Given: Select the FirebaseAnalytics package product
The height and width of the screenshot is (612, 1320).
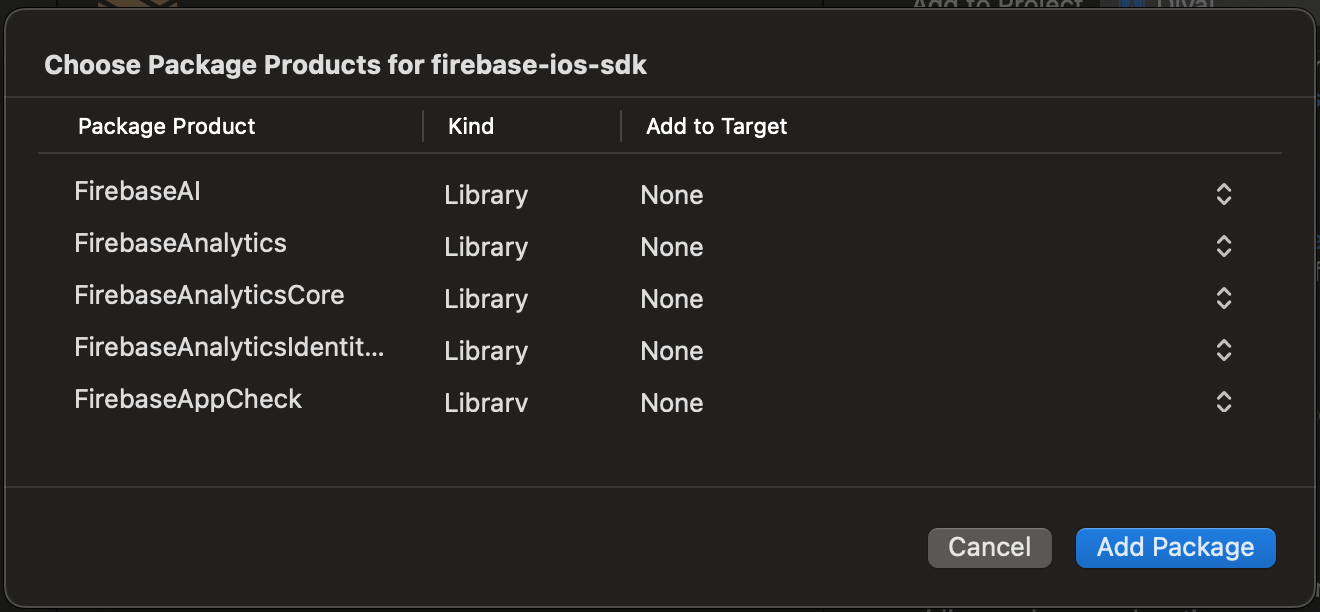Looking at the screenshot, I should (x=181, y=243).
